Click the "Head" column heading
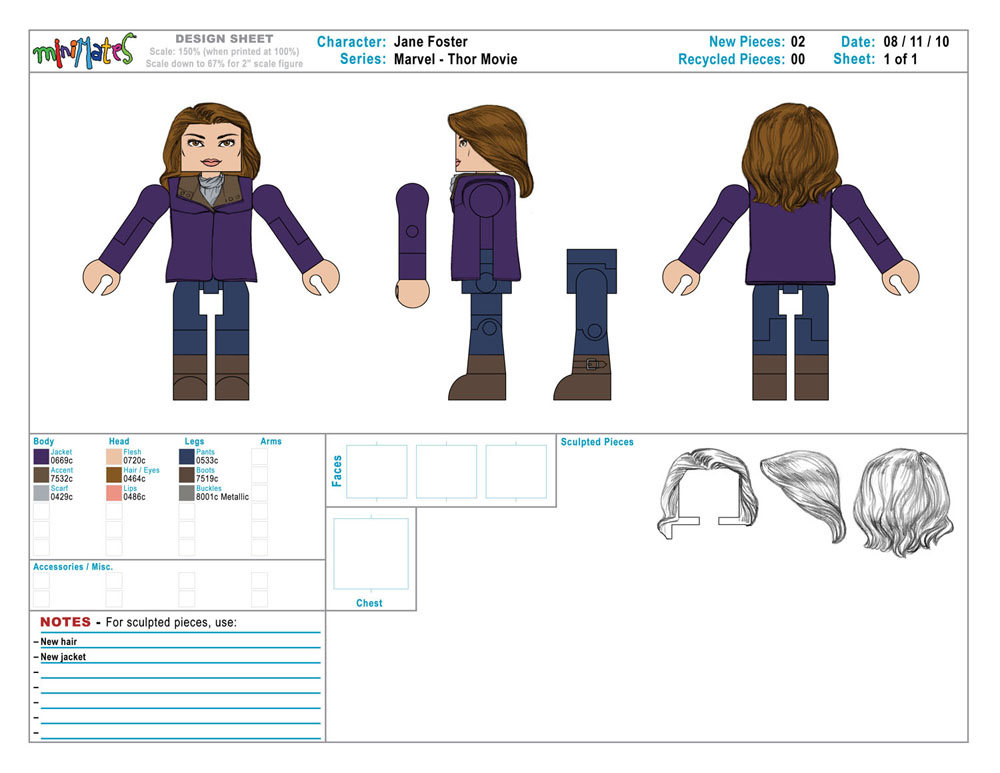 [119, 441]
